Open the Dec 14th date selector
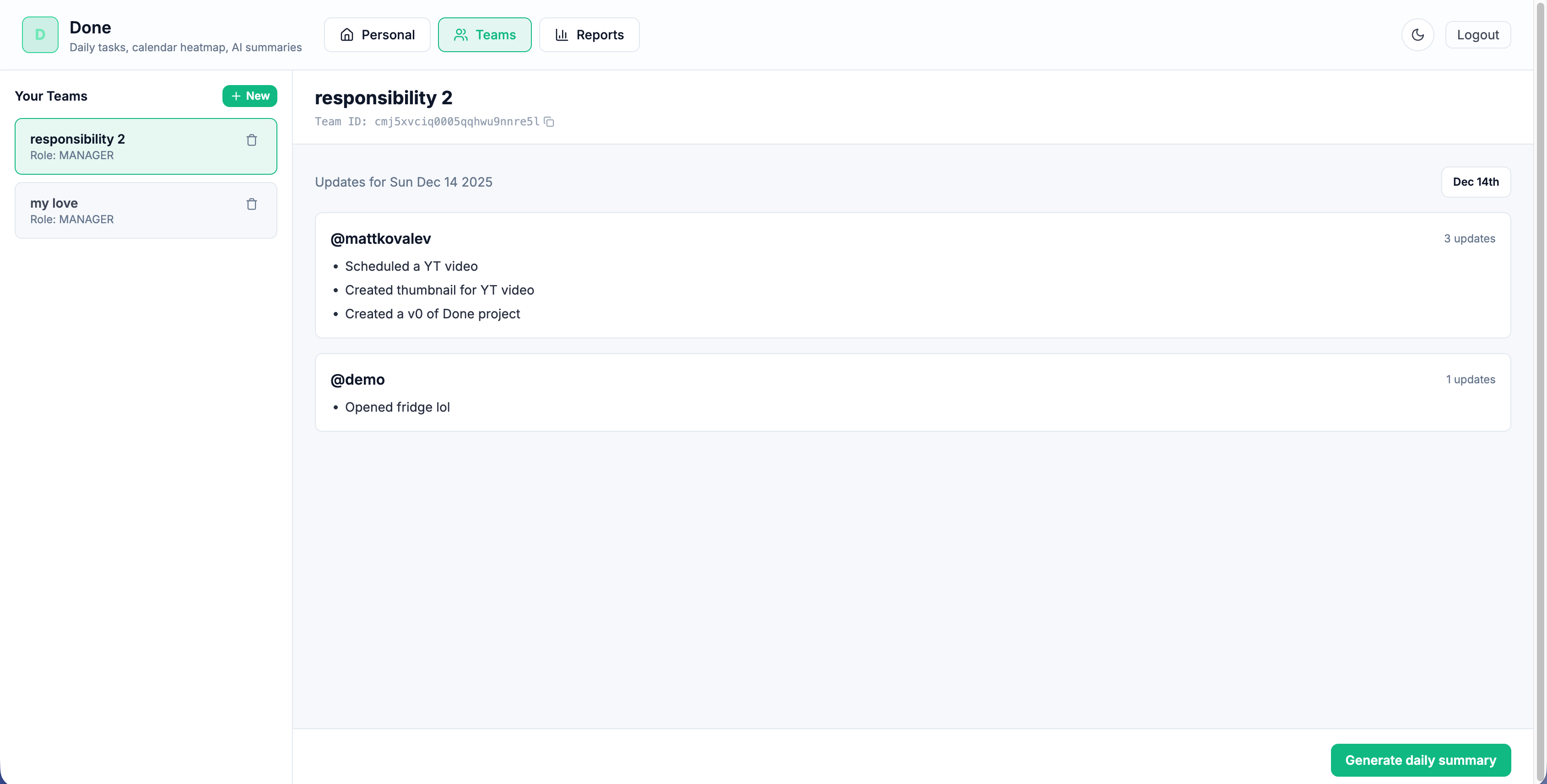Viewport: 1547px width, 784px height. pyautogui.click(x=1476, y=182)
